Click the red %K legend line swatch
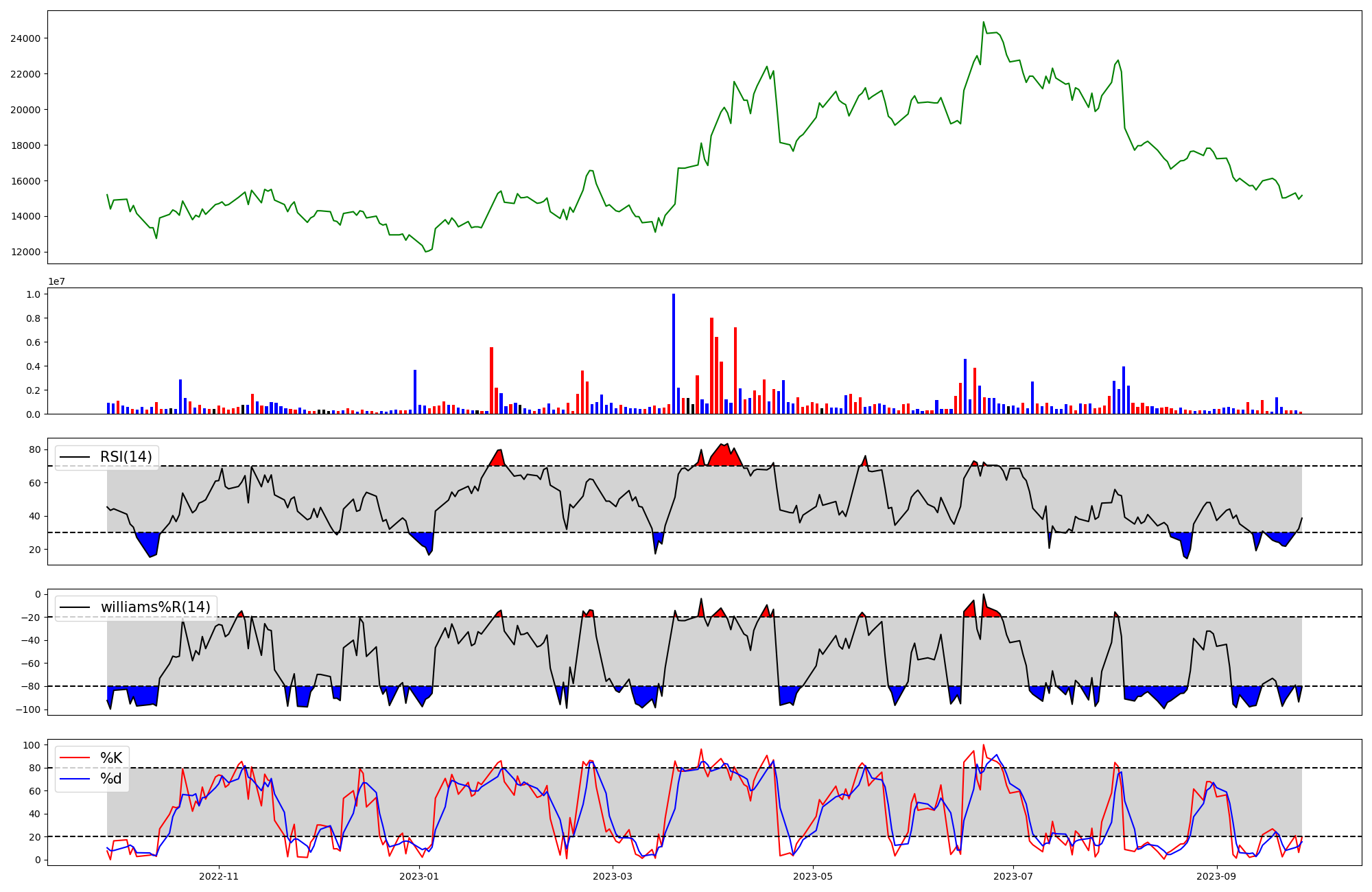This screenshot has height=892, width=1372. point(75,758)
